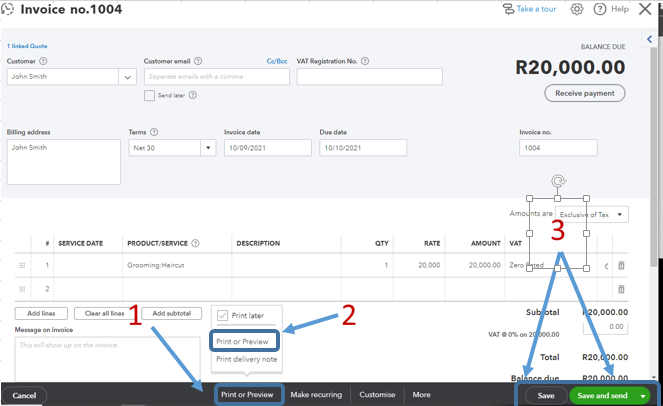Click the drag handle of line 2

coord(22,289)
